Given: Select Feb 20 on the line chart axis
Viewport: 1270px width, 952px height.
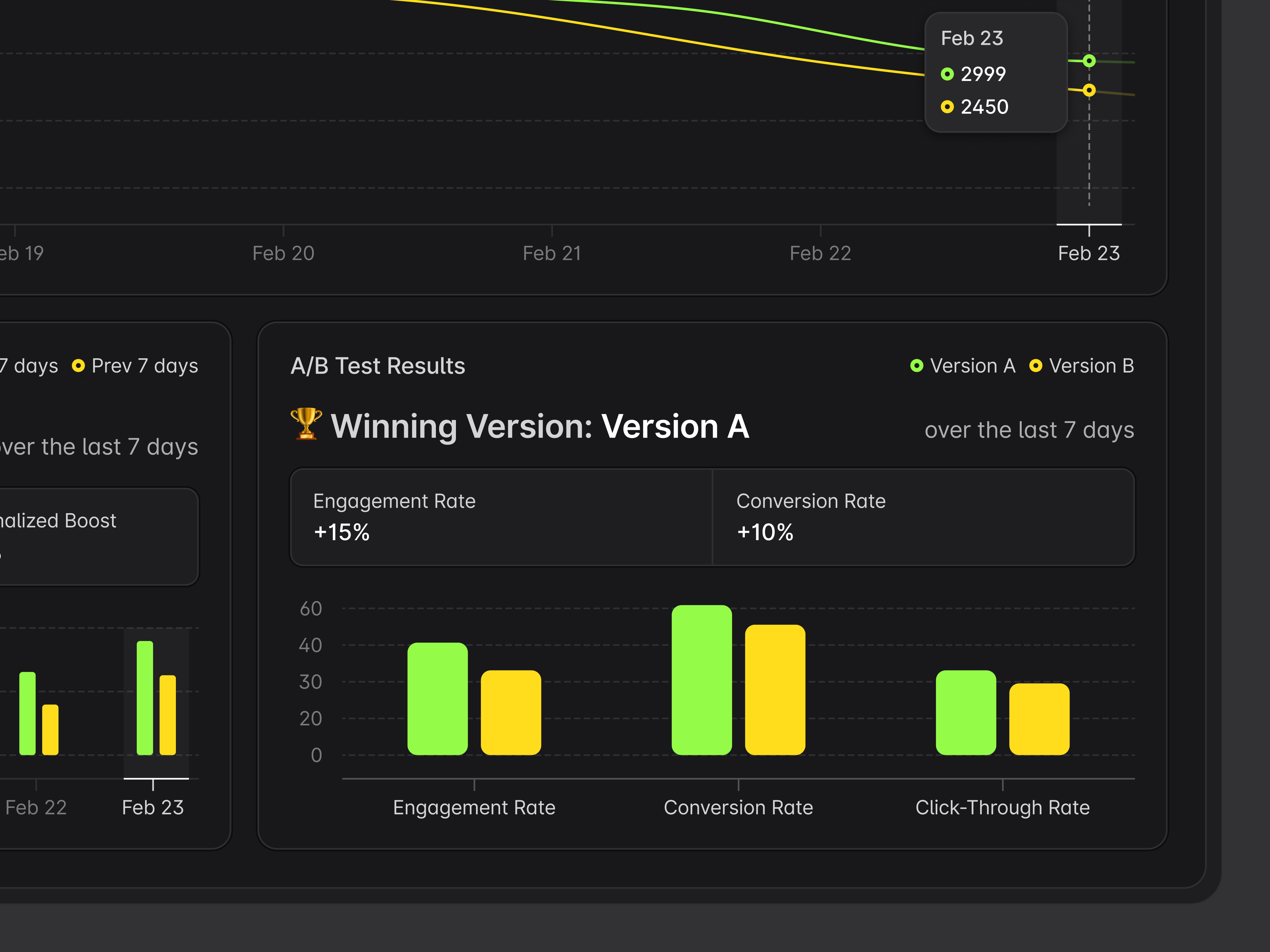Looking at the screenshot, I should pos(283,253).
